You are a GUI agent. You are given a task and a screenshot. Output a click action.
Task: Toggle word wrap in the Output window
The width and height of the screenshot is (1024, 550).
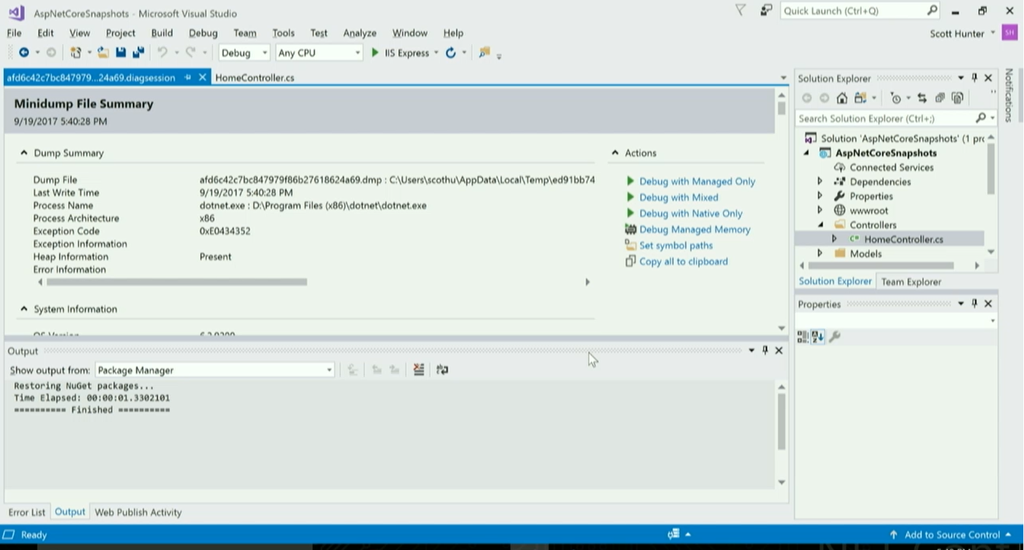tap(442, 370)
